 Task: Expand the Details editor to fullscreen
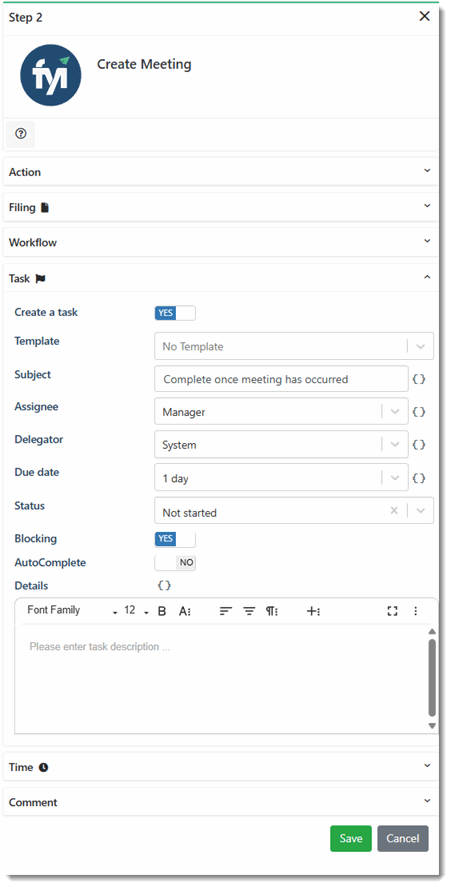click(x=393, y=611)
